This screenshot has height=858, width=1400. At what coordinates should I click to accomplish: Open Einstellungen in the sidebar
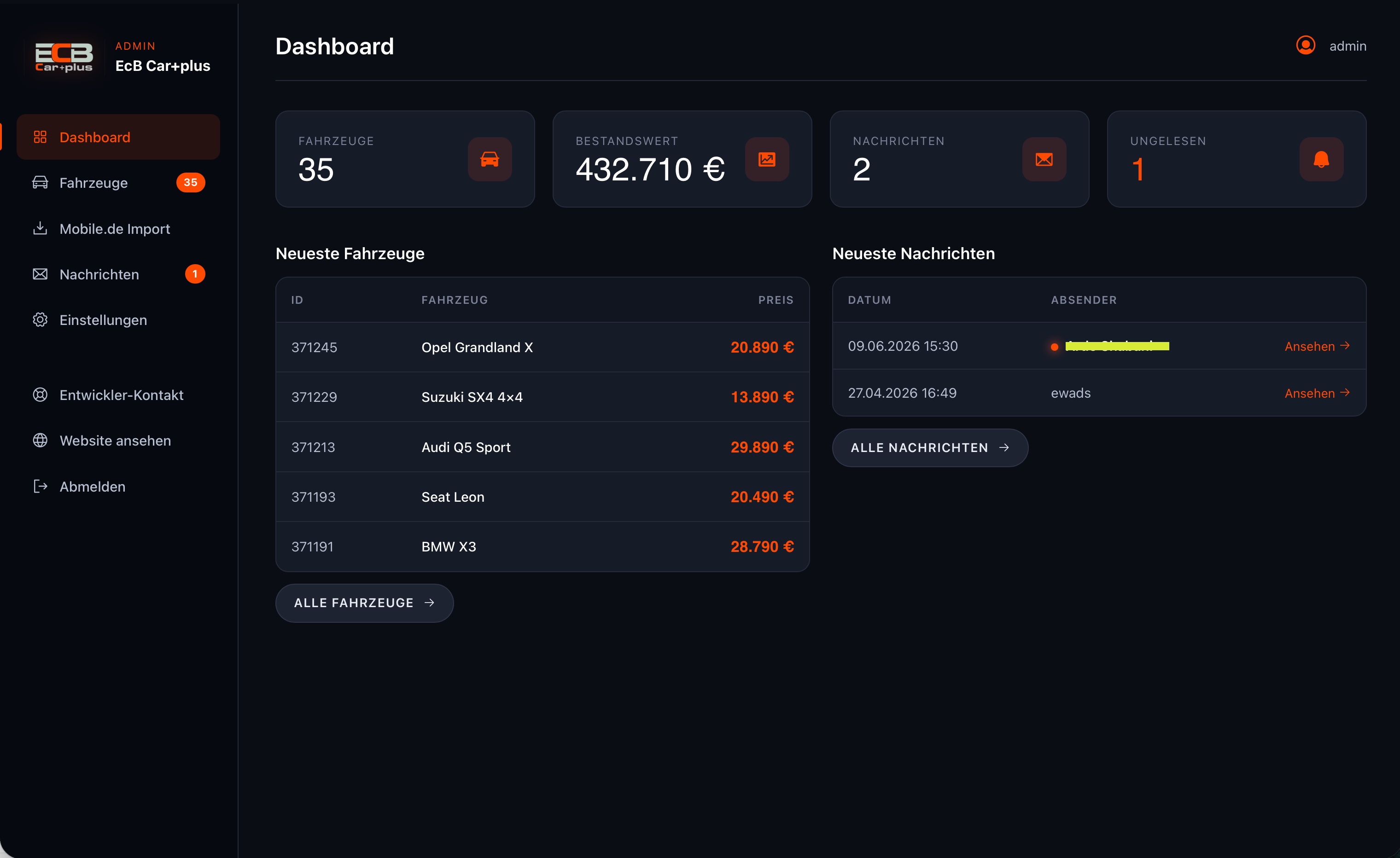(x=118, y=320)
